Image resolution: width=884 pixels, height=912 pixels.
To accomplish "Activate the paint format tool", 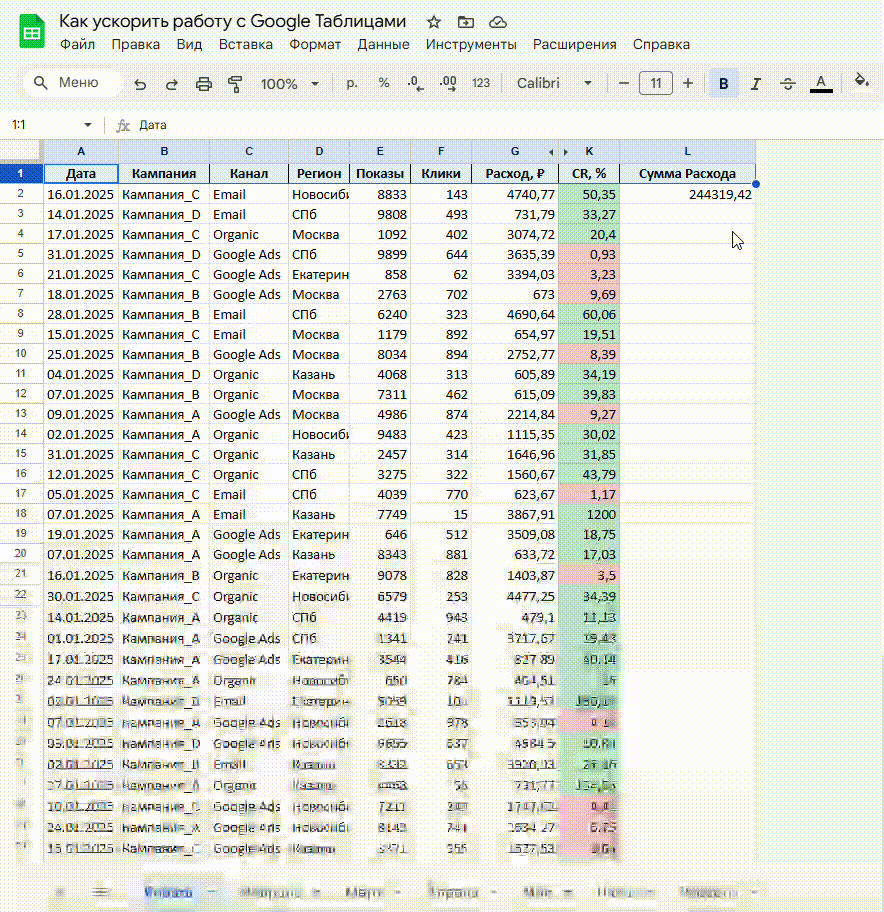I will [x=235, y=84].
